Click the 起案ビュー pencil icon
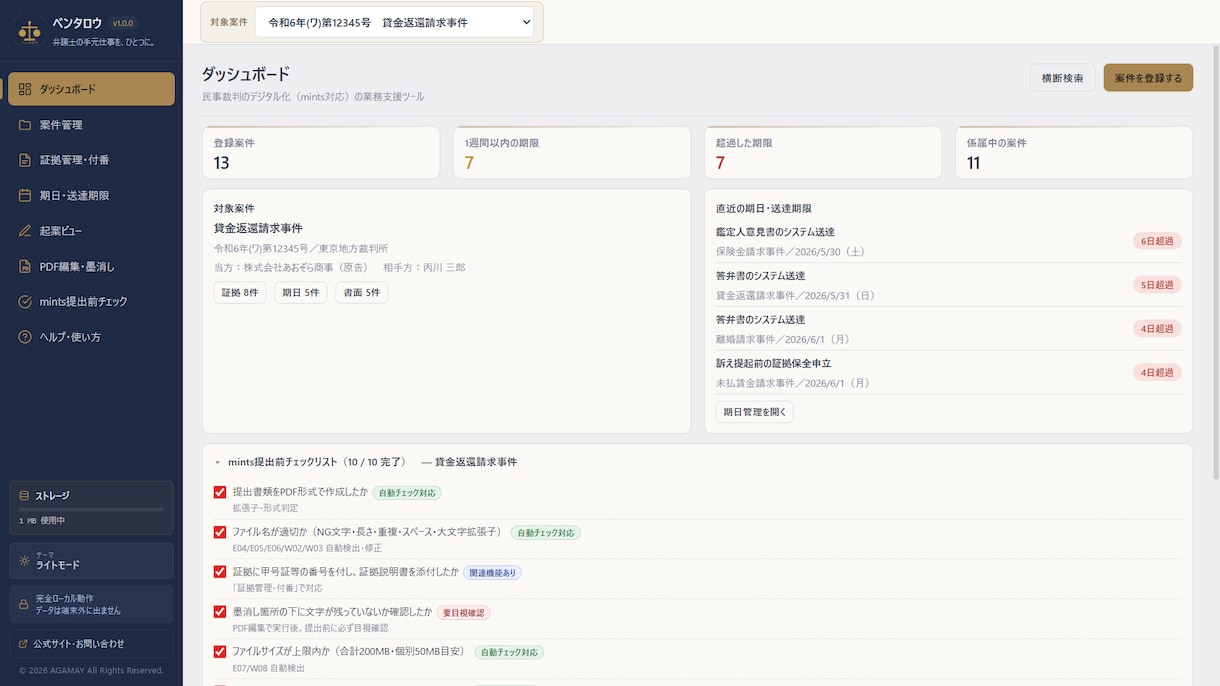The height and width of the screenshot is (686, 1220). (25, 231)
